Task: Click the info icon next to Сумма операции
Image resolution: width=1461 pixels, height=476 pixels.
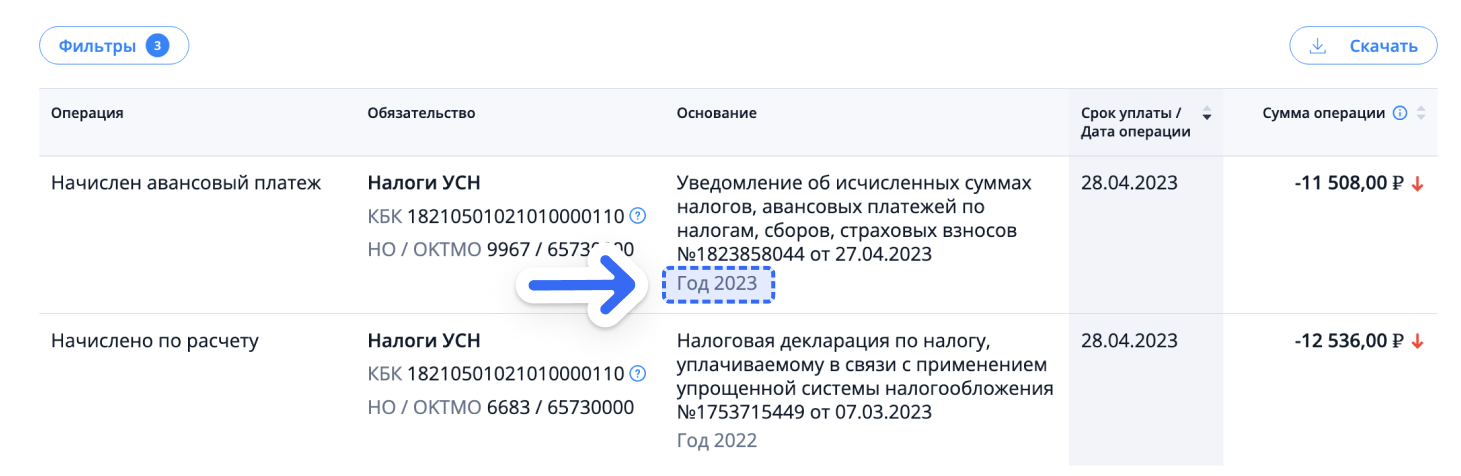Action: tap(1400, 113)
